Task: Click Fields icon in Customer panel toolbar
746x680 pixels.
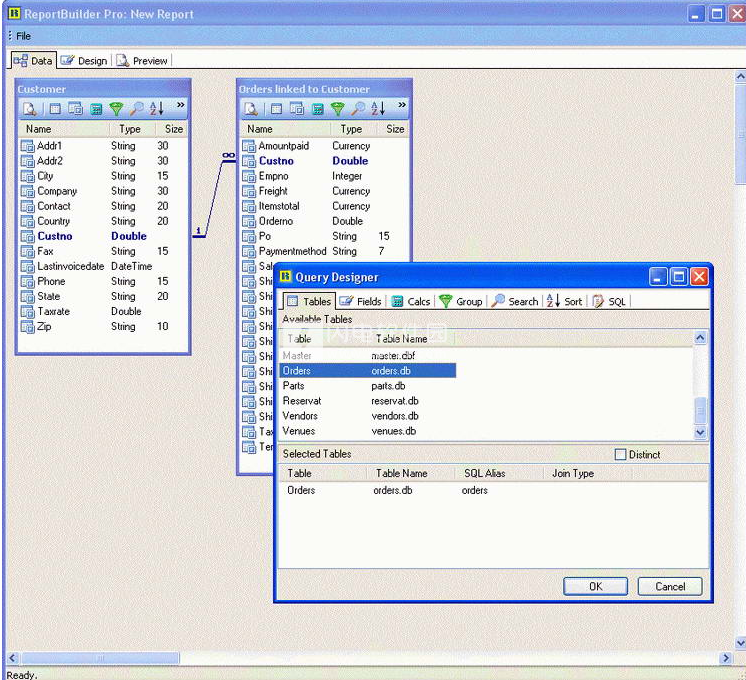Action: (x=75, y=109)
